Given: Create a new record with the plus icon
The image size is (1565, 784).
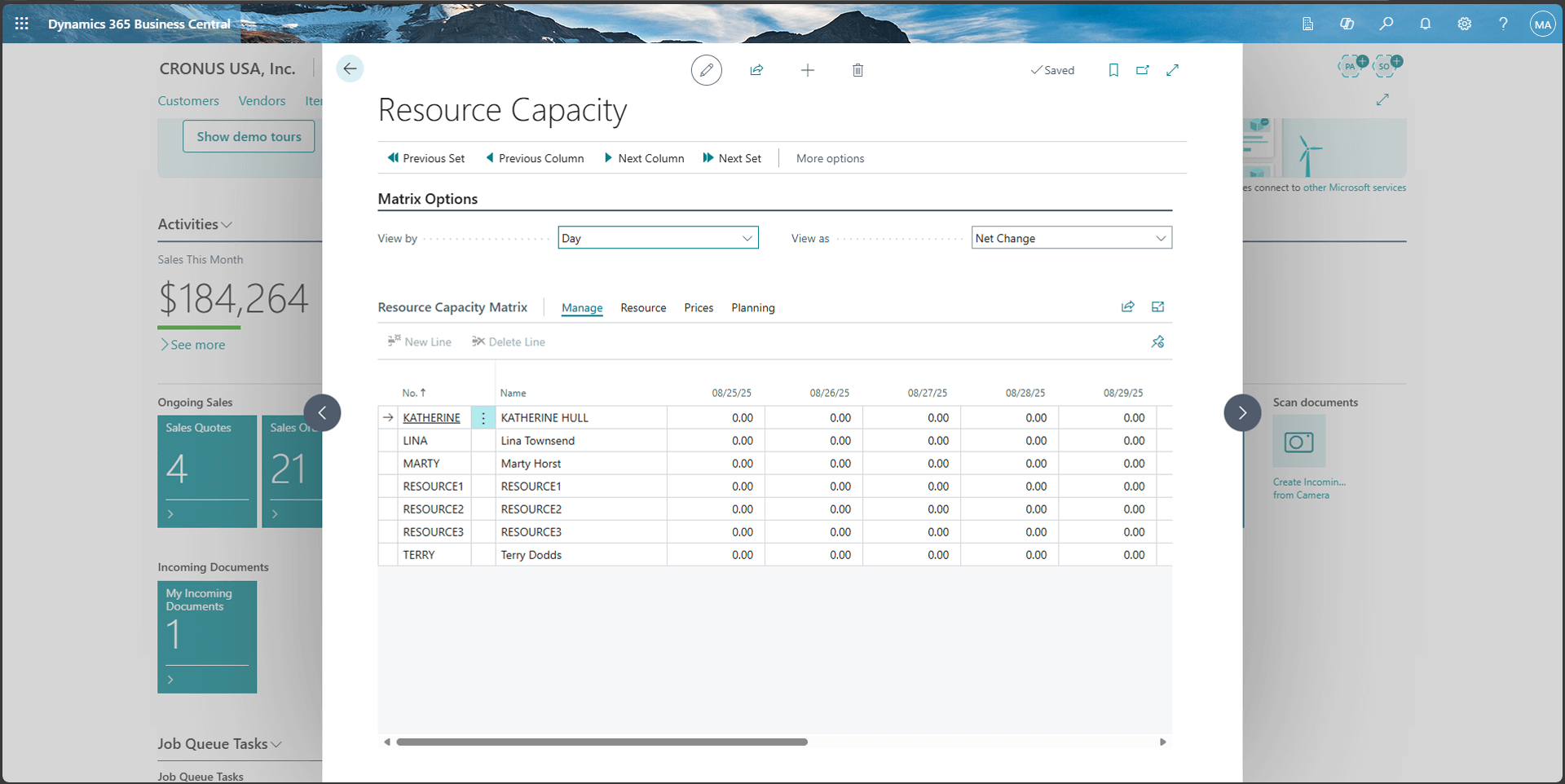Looking at the screenshot, I should coord(807,70).
